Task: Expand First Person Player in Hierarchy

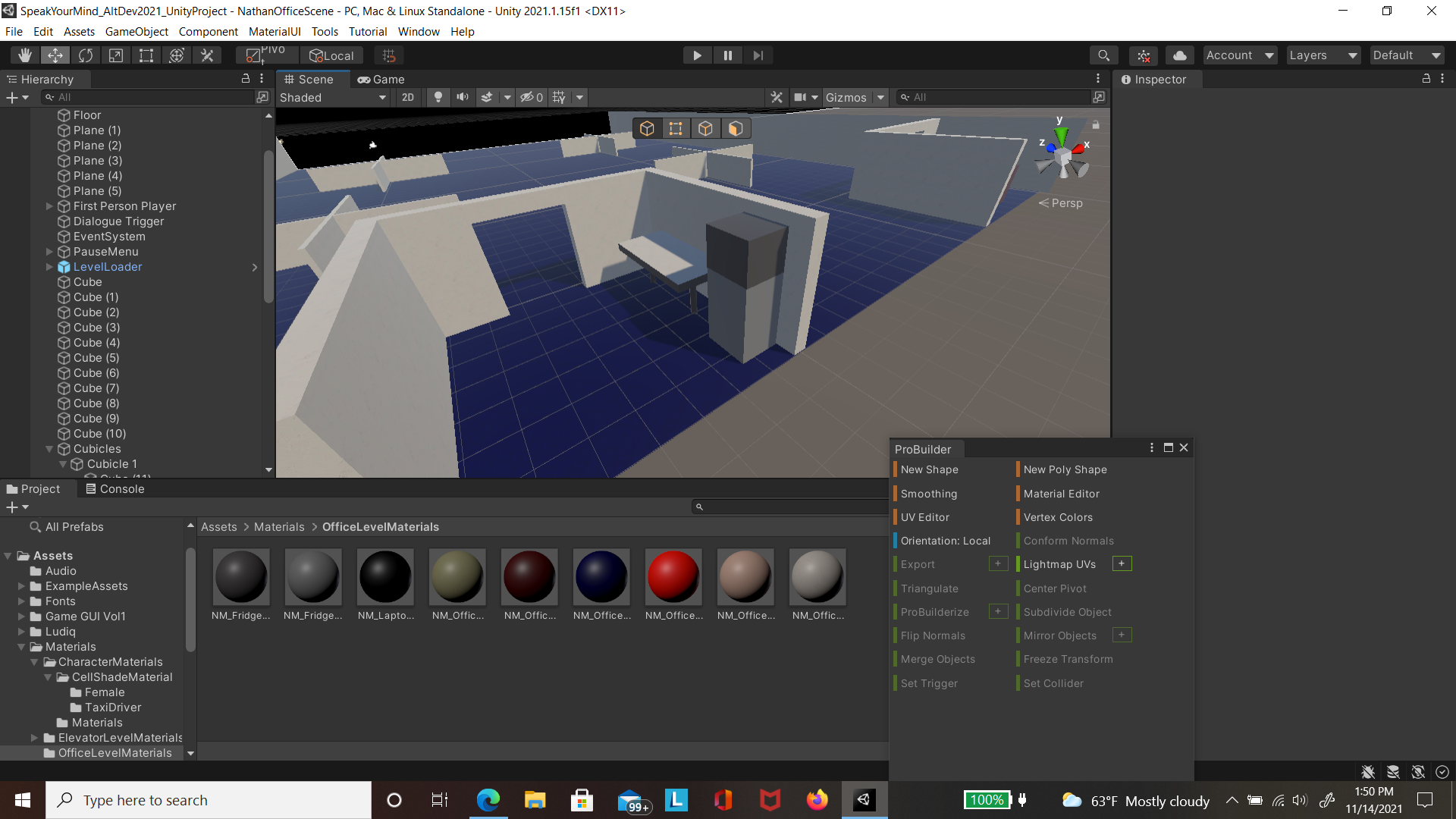Action: (49, 206)
